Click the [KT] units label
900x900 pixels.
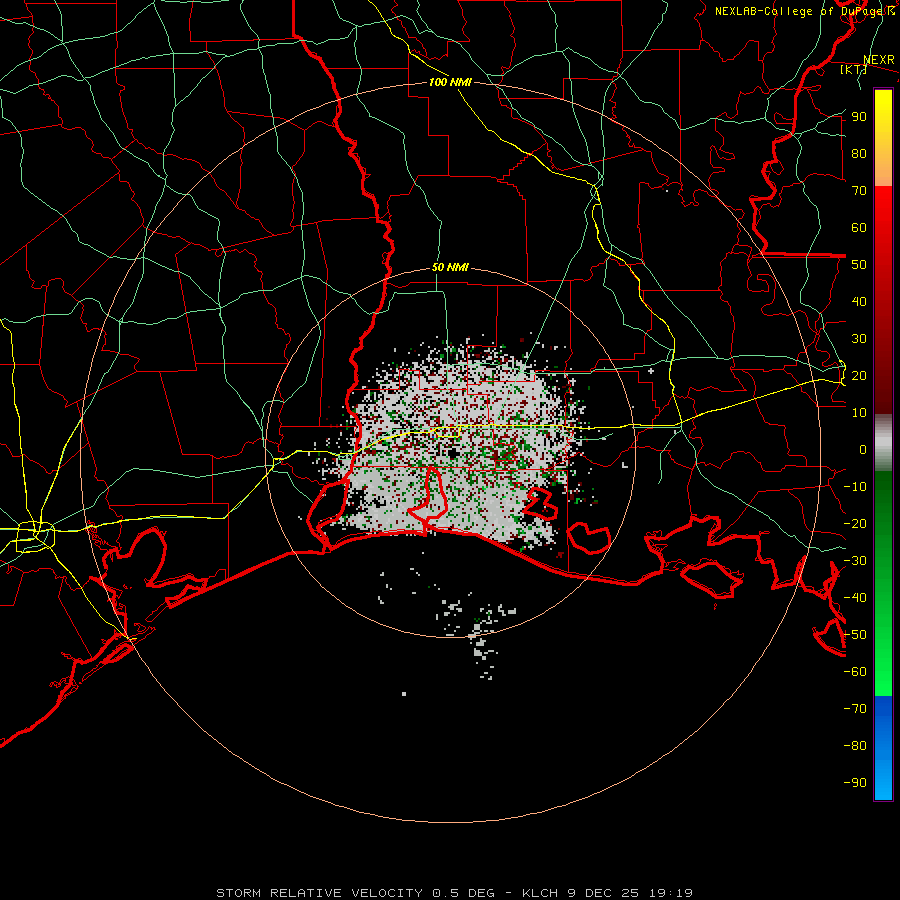[x=853, y=69]
